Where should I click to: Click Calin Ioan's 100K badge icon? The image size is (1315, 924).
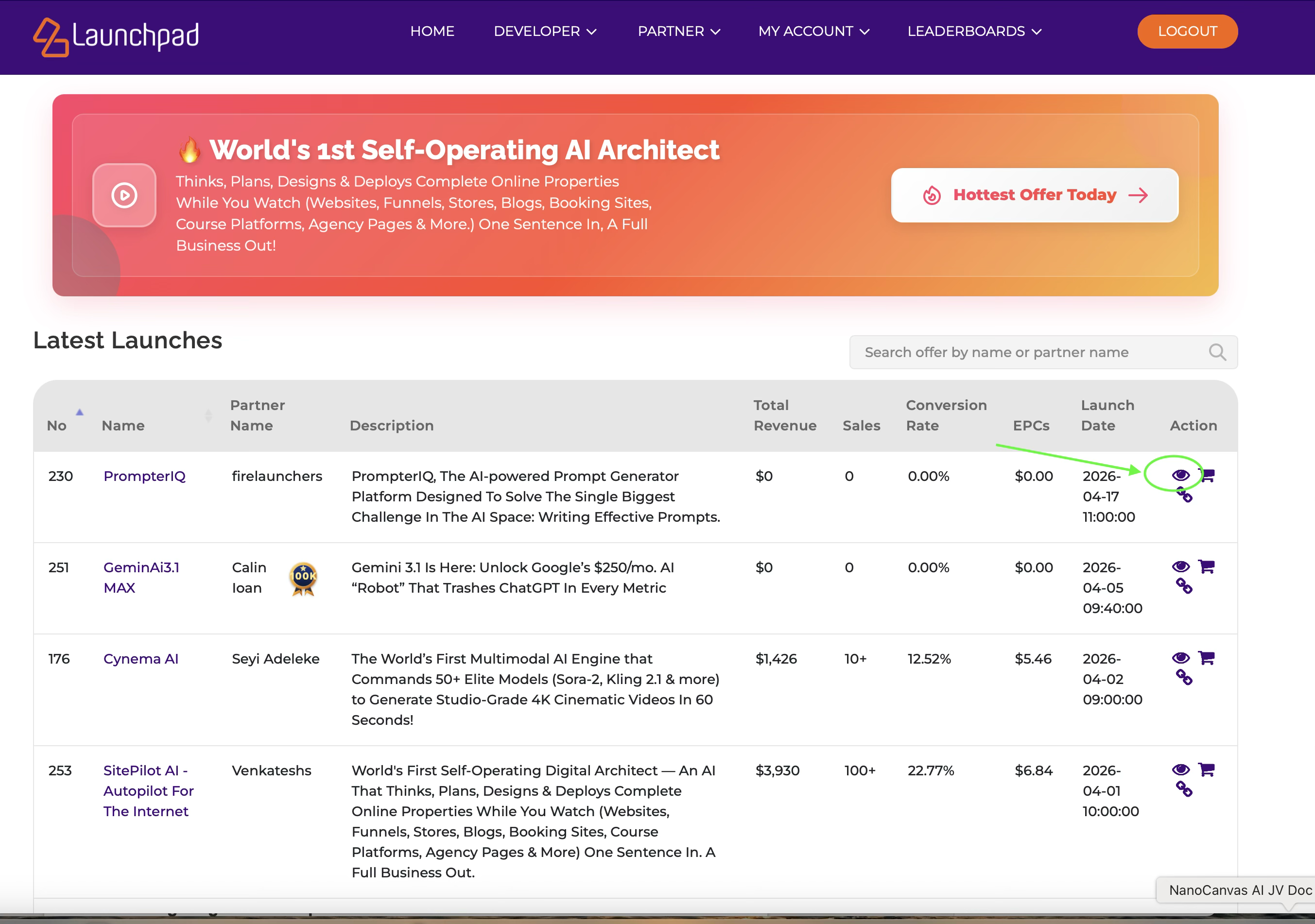tap(303, 578)
